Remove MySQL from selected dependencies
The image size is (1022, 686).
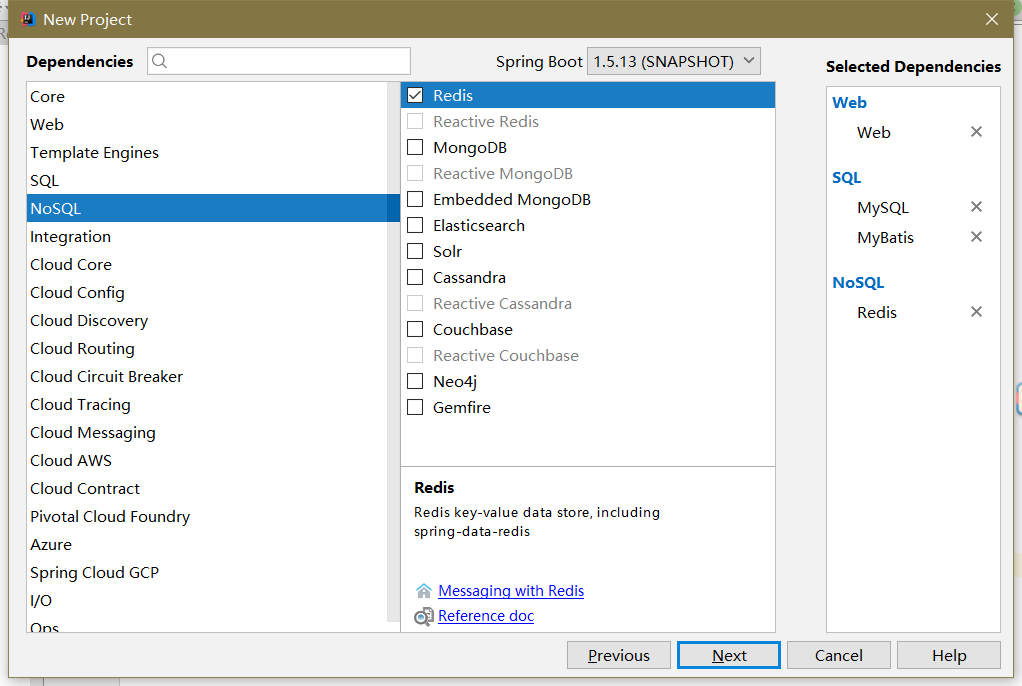point(976,207)
